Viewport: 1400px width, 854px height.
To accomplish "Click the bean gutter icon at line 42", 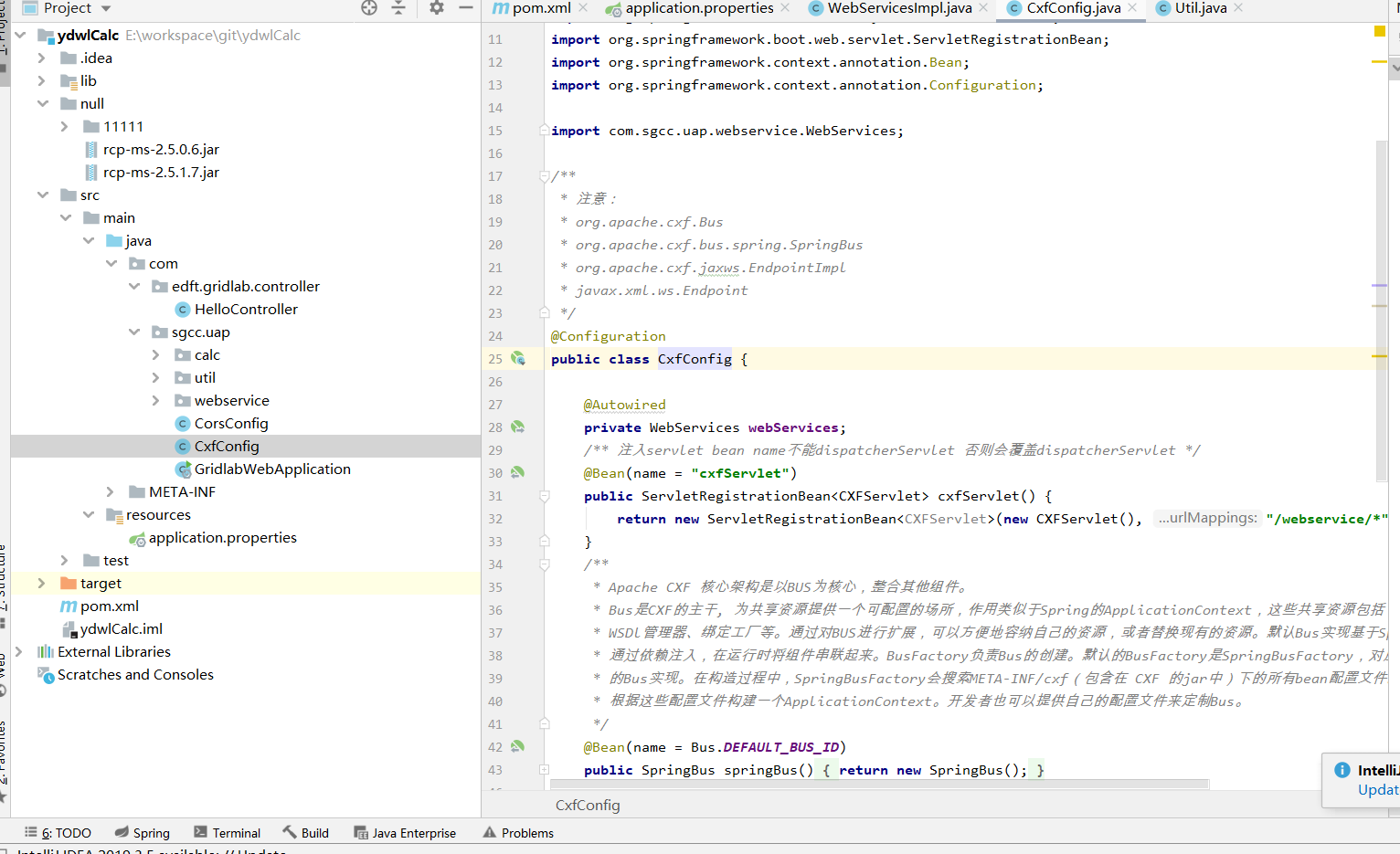I will tap(518, 747).
